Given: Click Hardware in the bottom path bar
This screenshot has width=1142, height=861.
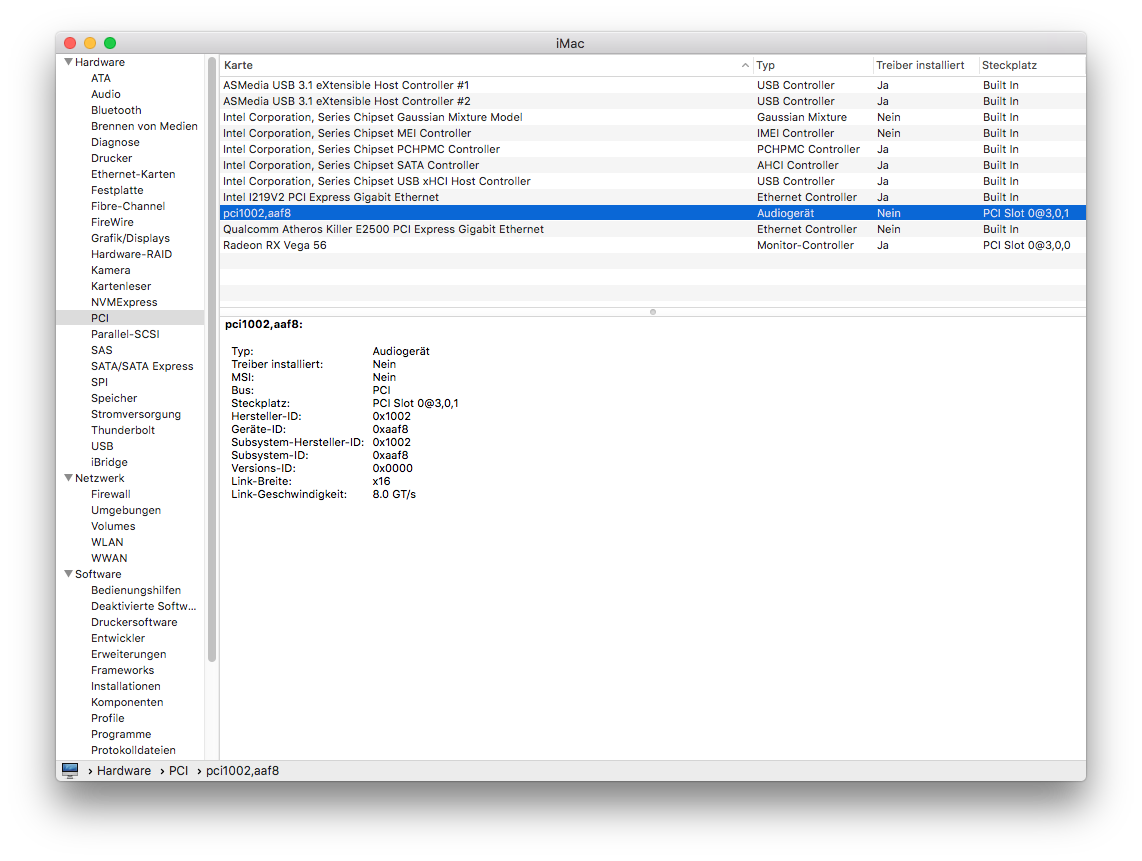Looking at the screenshot, I should (x=124, y=771).
